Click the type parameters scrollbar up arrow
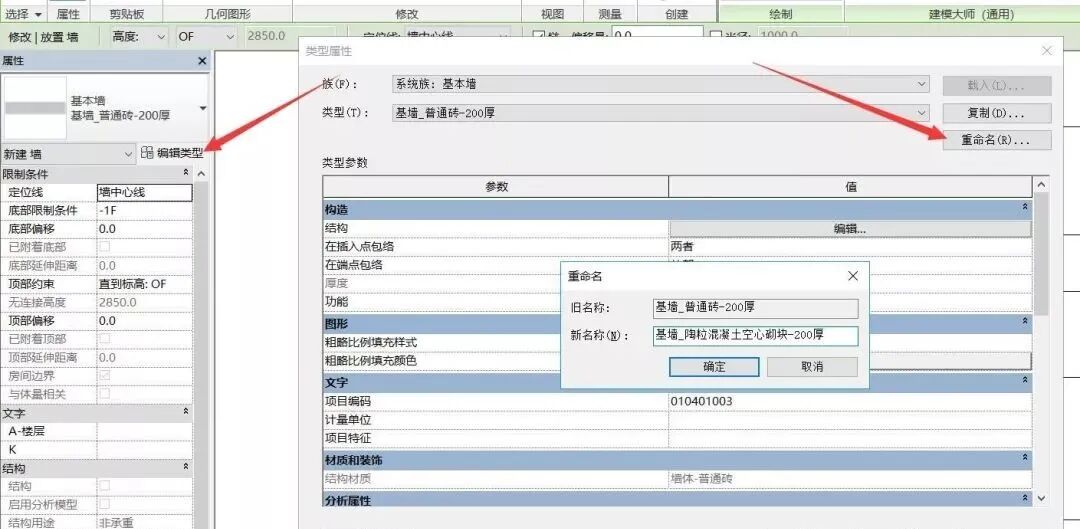Screen dimensions: 1080x529 pos(1041,185)
